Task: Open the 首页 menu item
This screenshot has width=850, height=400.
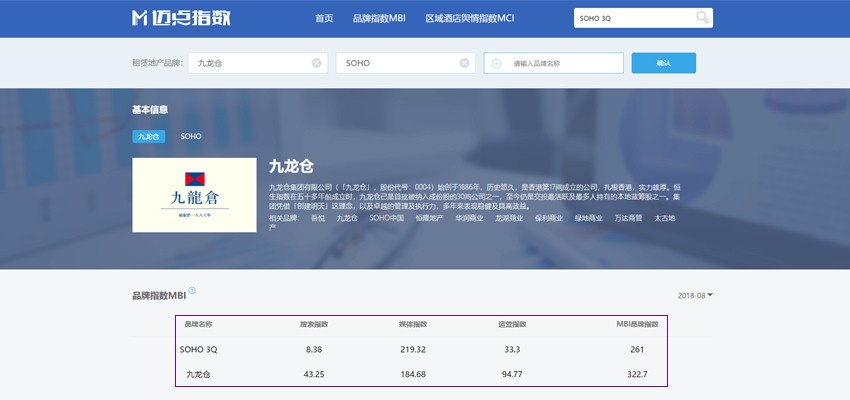Action: pyautogui.click(x=324, y=18)
